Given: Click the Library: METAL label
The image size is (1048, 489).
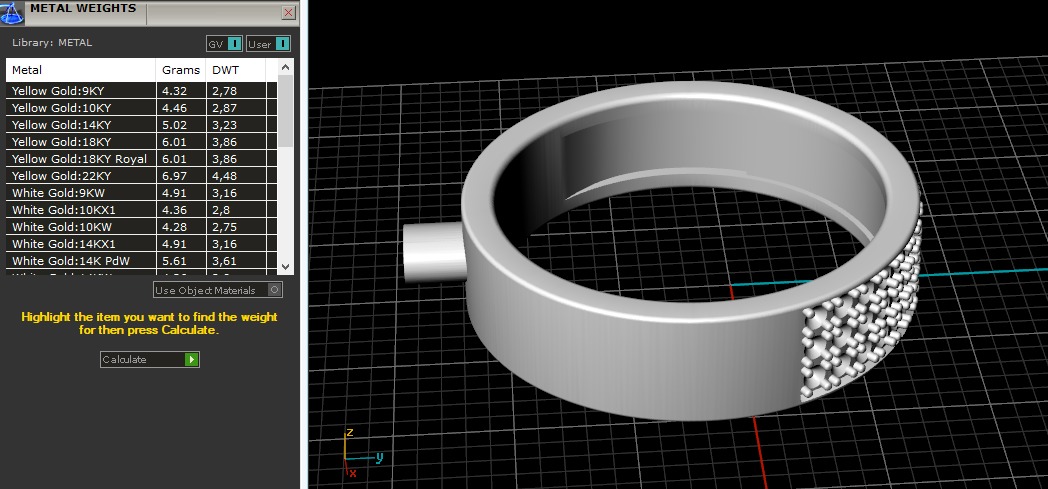Looking at the screenshot, I should (x=52, y=43).
